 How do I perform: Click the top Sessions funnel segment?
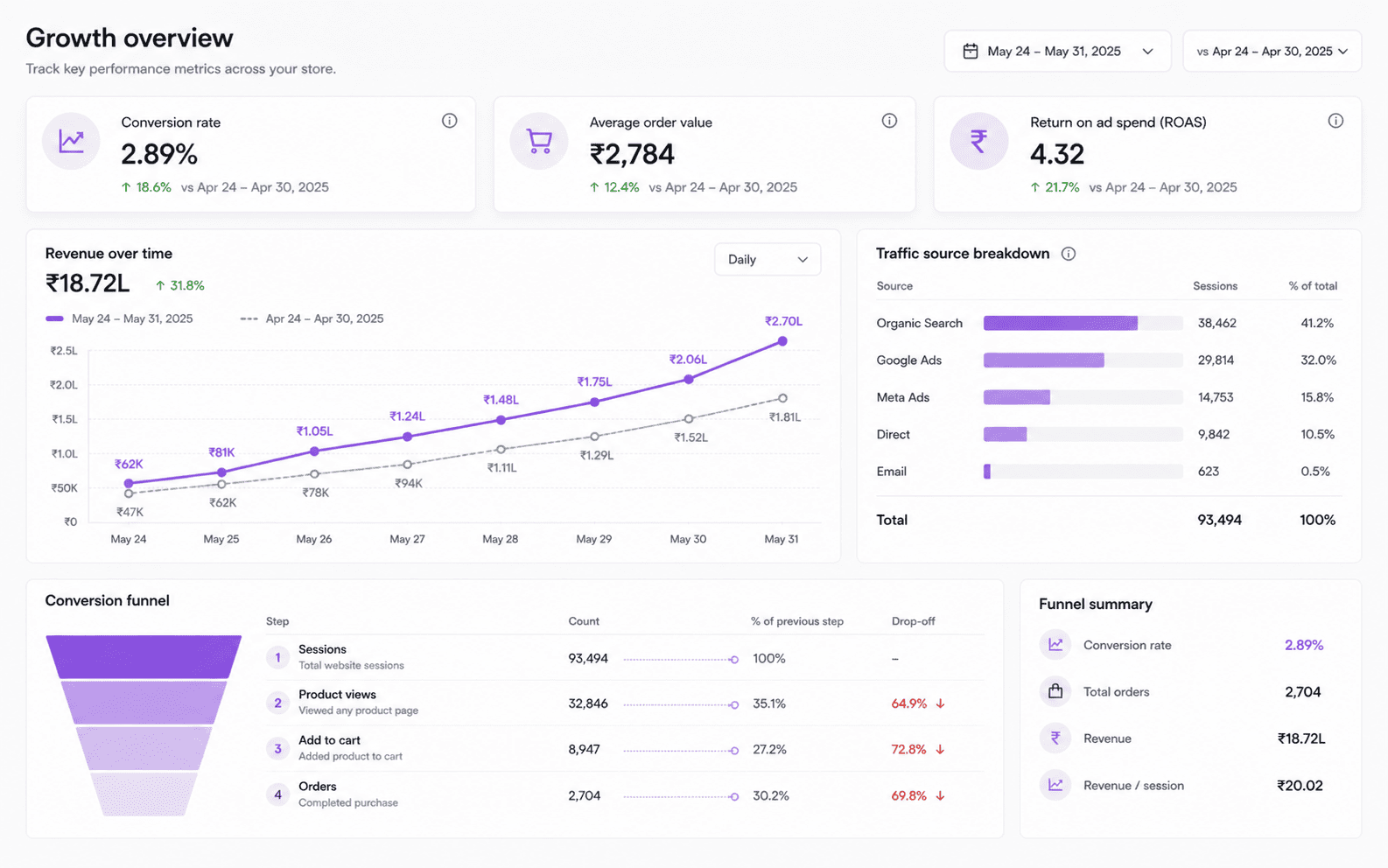coord(144,657)
